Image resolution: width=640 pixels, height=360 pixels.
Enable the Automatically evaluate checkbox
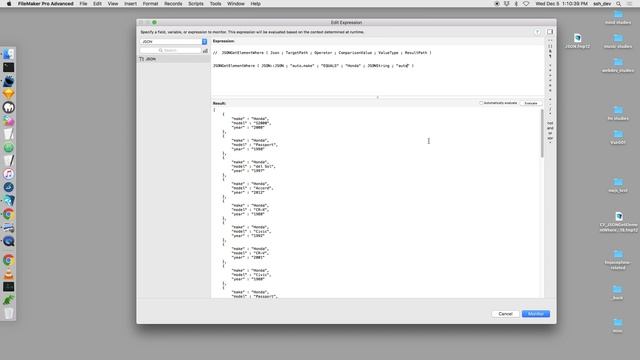pos(481,103)
